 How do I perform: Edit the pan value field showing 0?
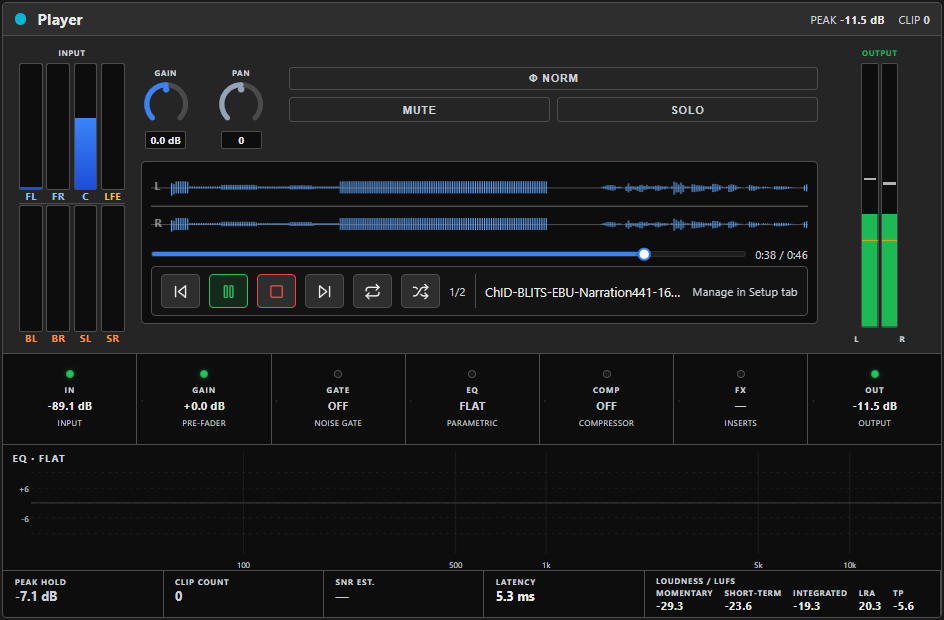point(241,140)
